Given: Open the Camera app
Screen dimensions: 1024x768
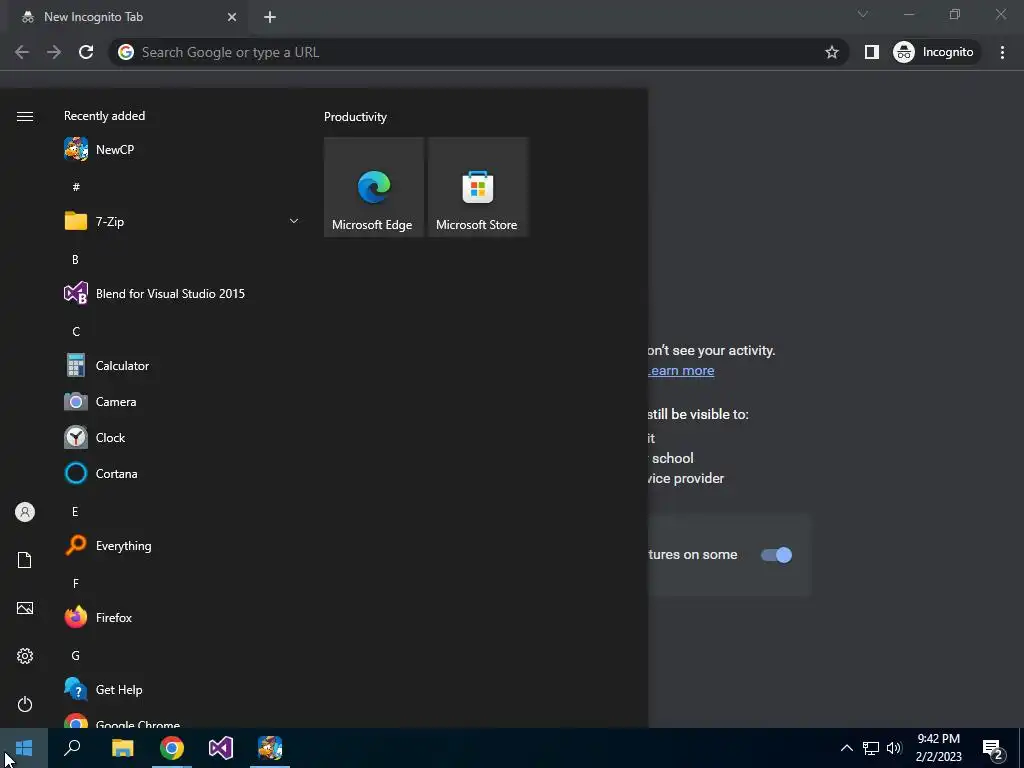Looking at the screenshot, I should [182, 402].
